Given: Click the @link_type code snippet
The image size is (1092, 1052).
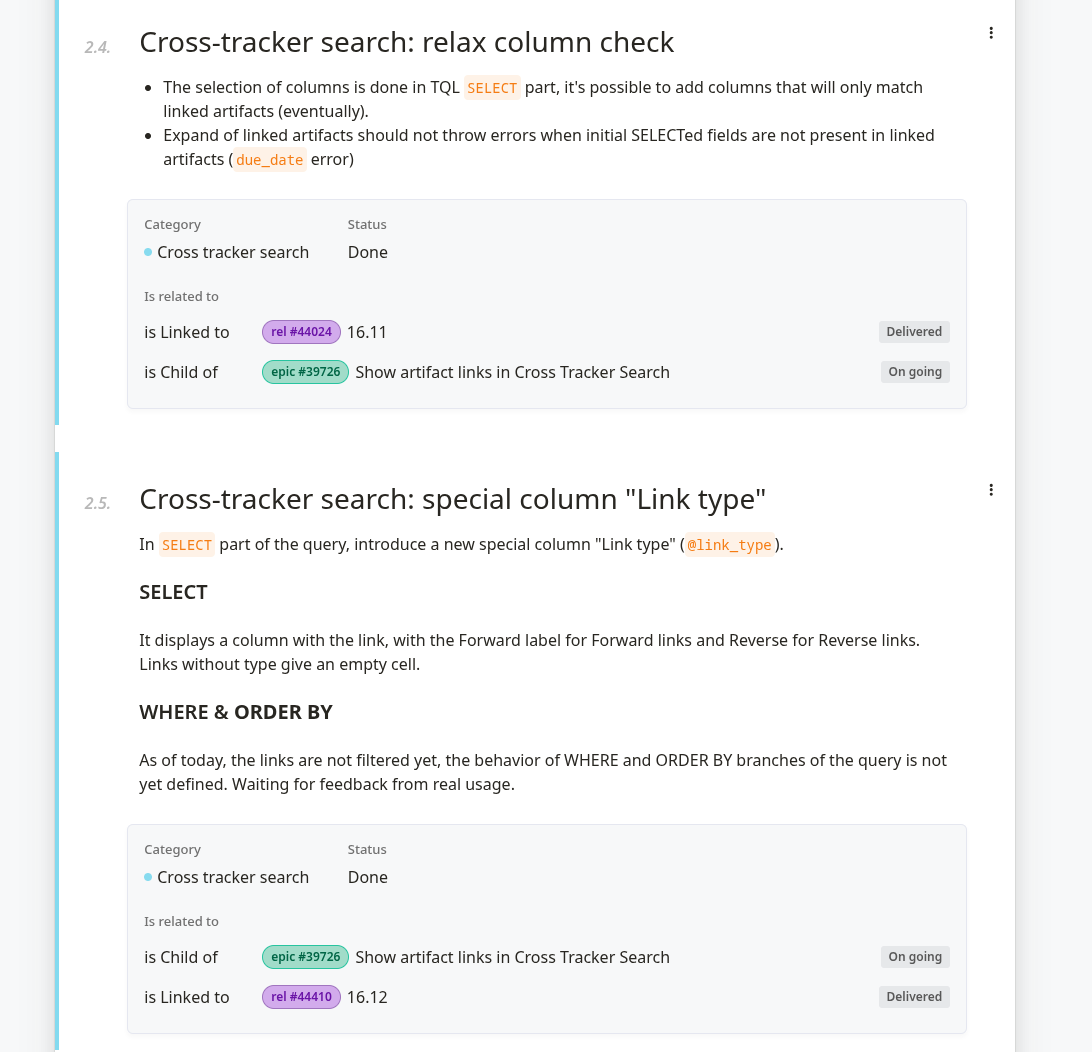Looking at the screenshot, I should [729, 544].
